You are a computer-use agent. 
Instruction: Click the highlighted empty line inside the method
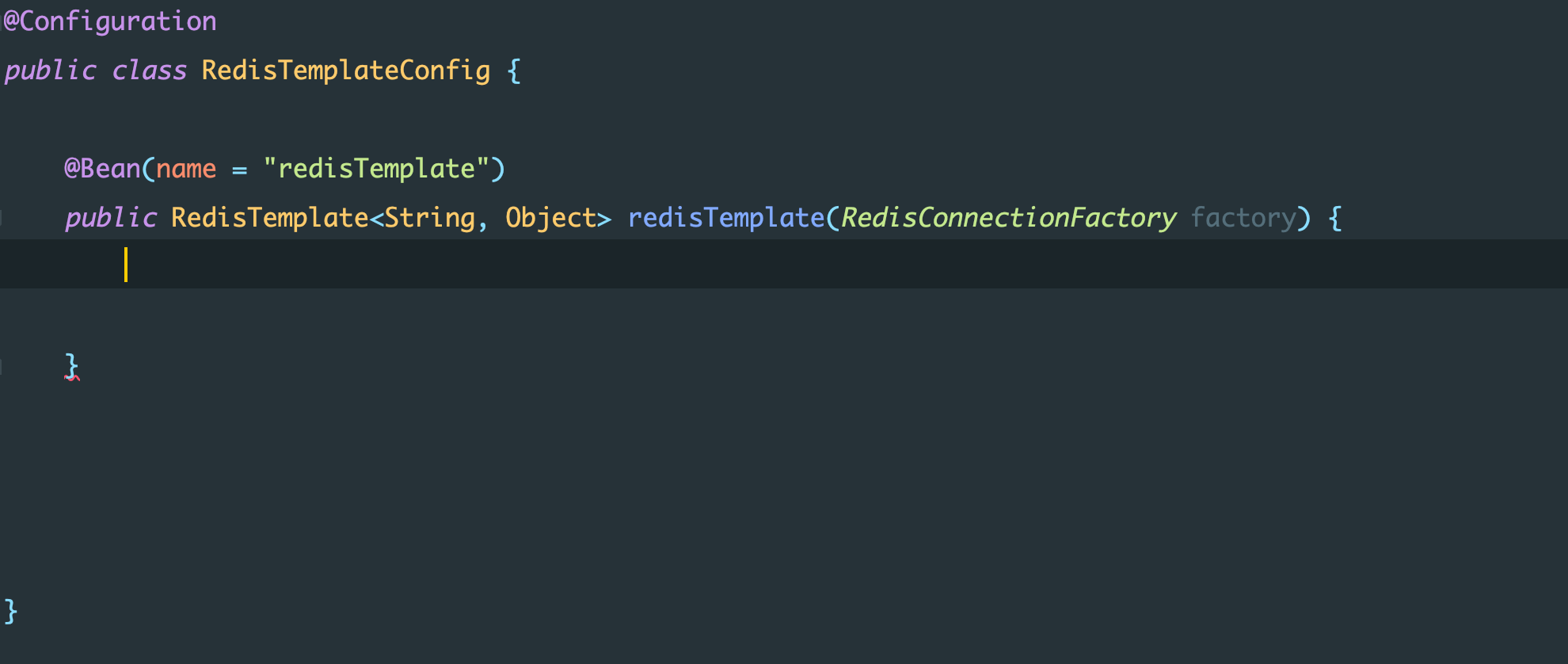click(x=784, y=264)
